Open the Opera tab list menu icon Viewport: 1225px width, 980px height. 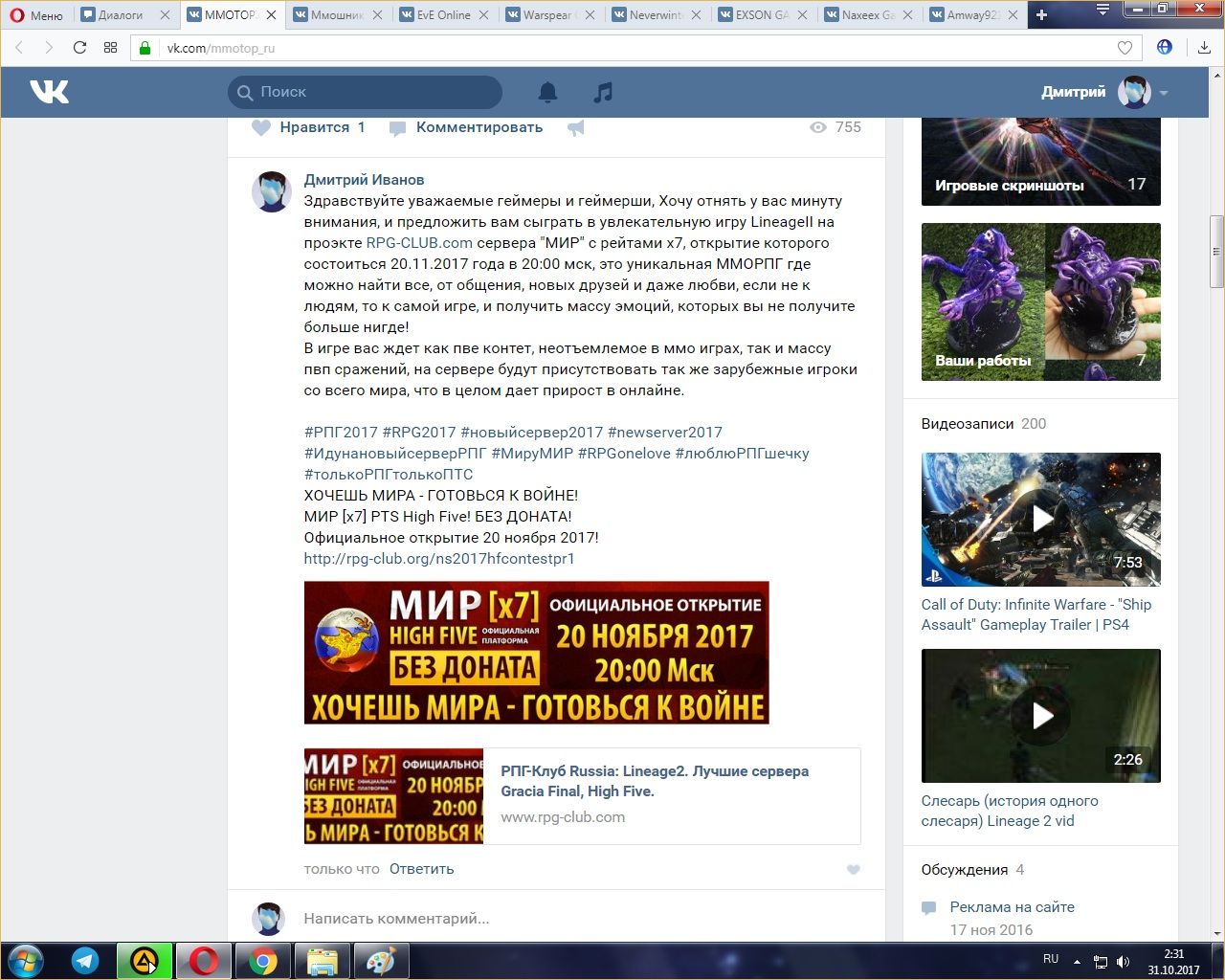1103,11
